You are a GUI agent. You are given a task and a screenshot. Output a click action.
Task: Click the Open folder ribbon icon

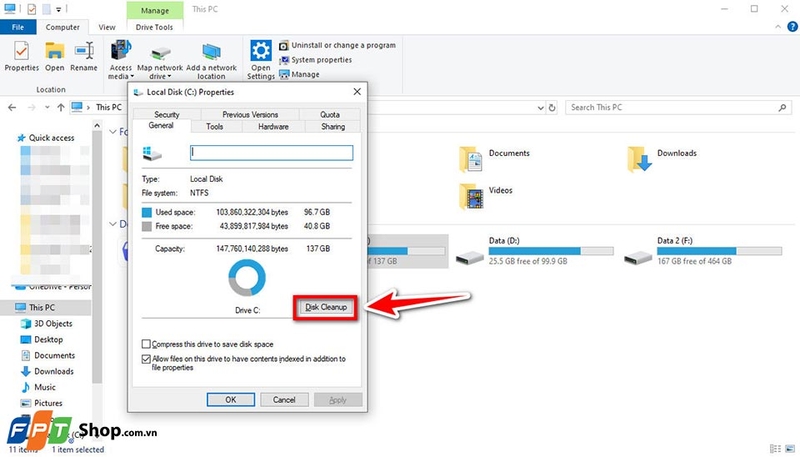pos(54,51)
